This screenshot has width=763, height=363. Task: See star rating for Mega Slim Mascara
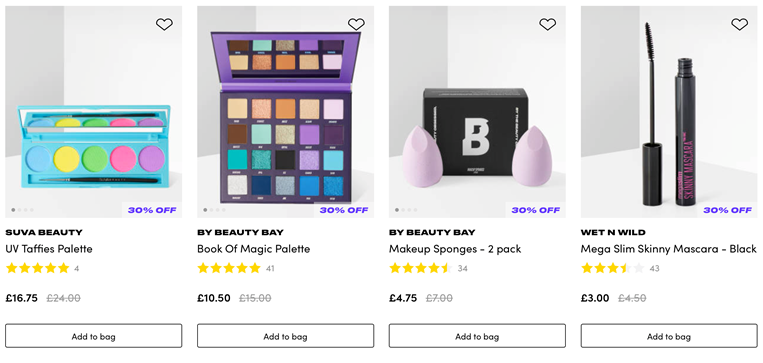click(x=613, y=268)
